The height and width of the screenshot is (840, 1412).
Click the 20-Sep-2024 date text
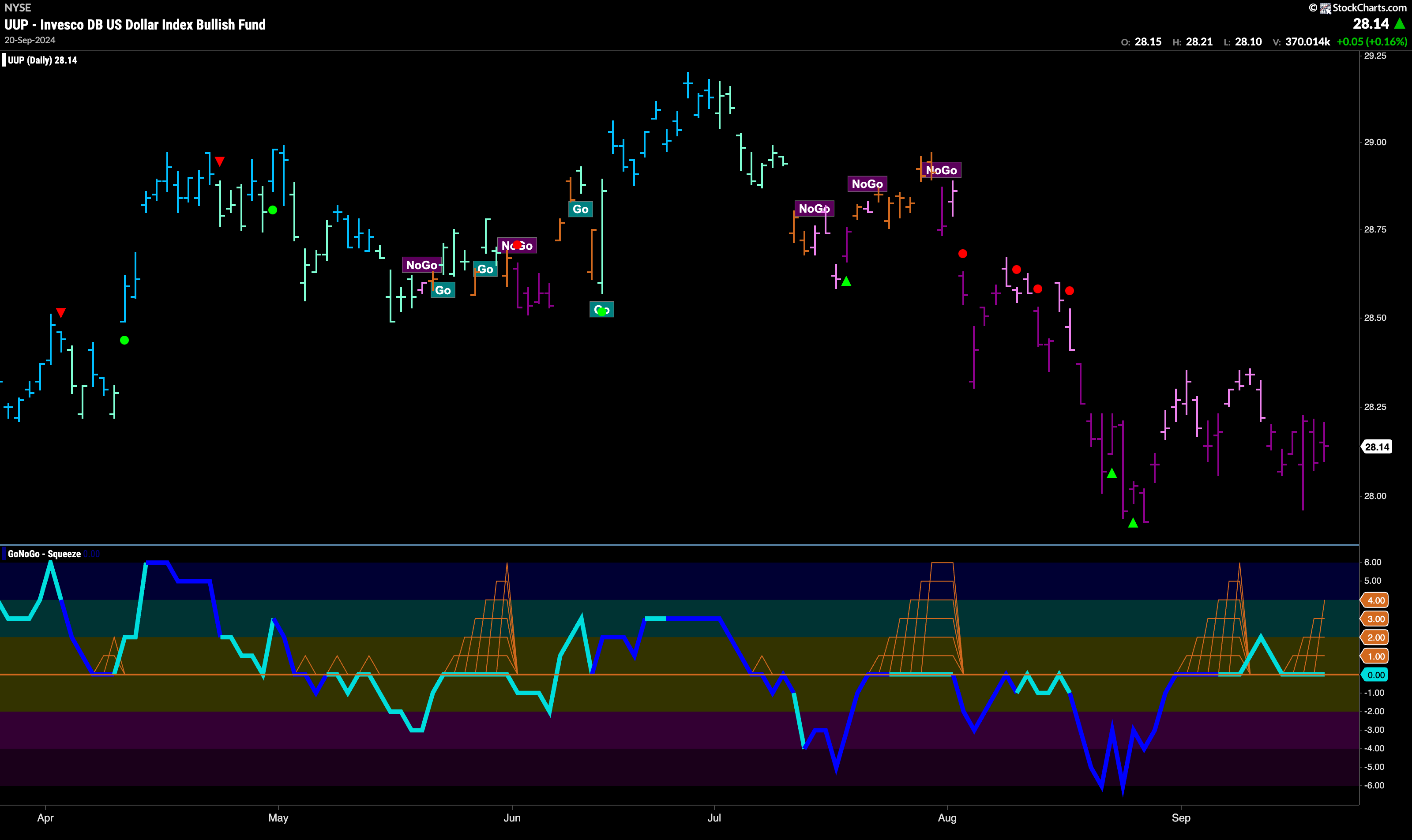(30, 40)
